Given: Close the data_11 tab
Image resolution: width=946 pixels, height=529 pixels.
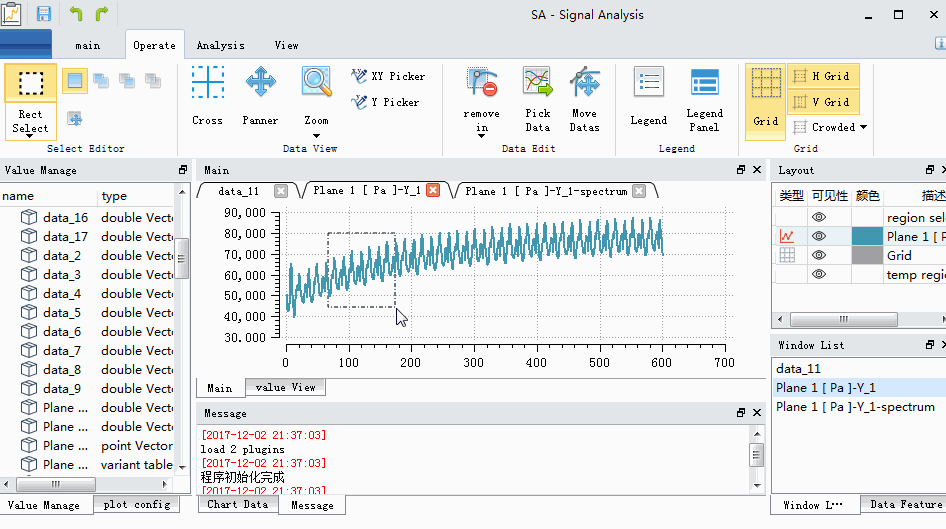Looking at the screenshot, I should point(281,191).
